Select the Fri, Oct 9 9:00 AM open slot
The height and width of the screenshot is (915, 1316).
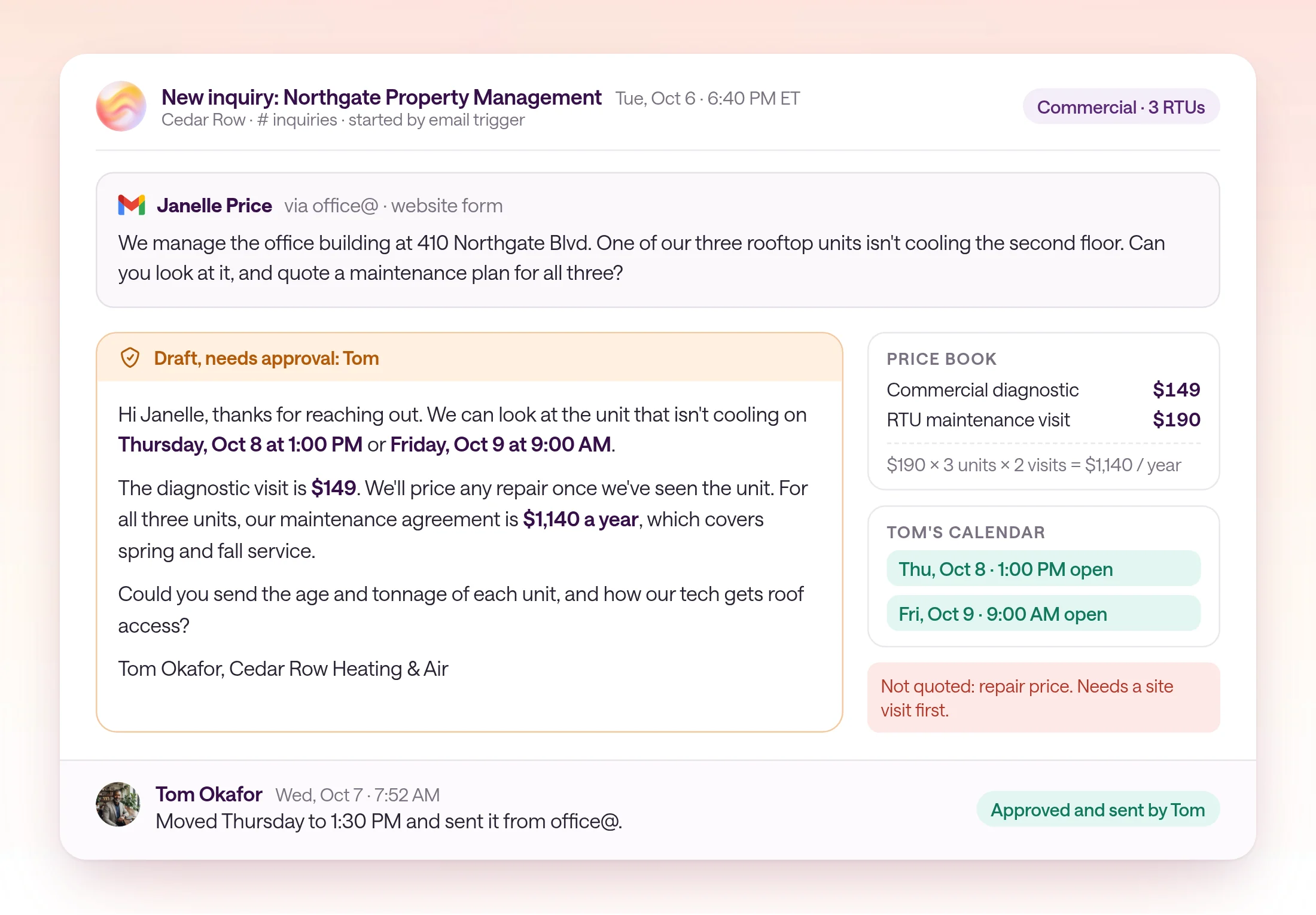[1043, 614]
